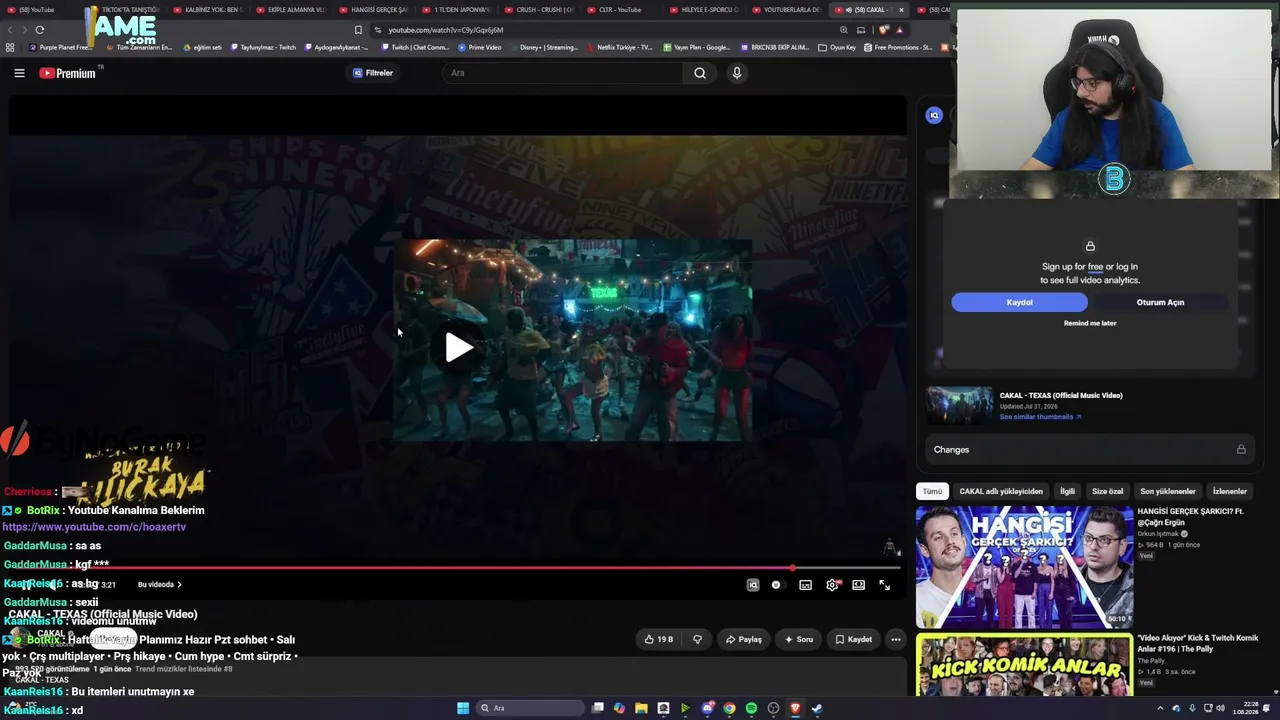1280x720 pixels.
Task: Select the 'Size özel' filter chip
Action: 1108,491
